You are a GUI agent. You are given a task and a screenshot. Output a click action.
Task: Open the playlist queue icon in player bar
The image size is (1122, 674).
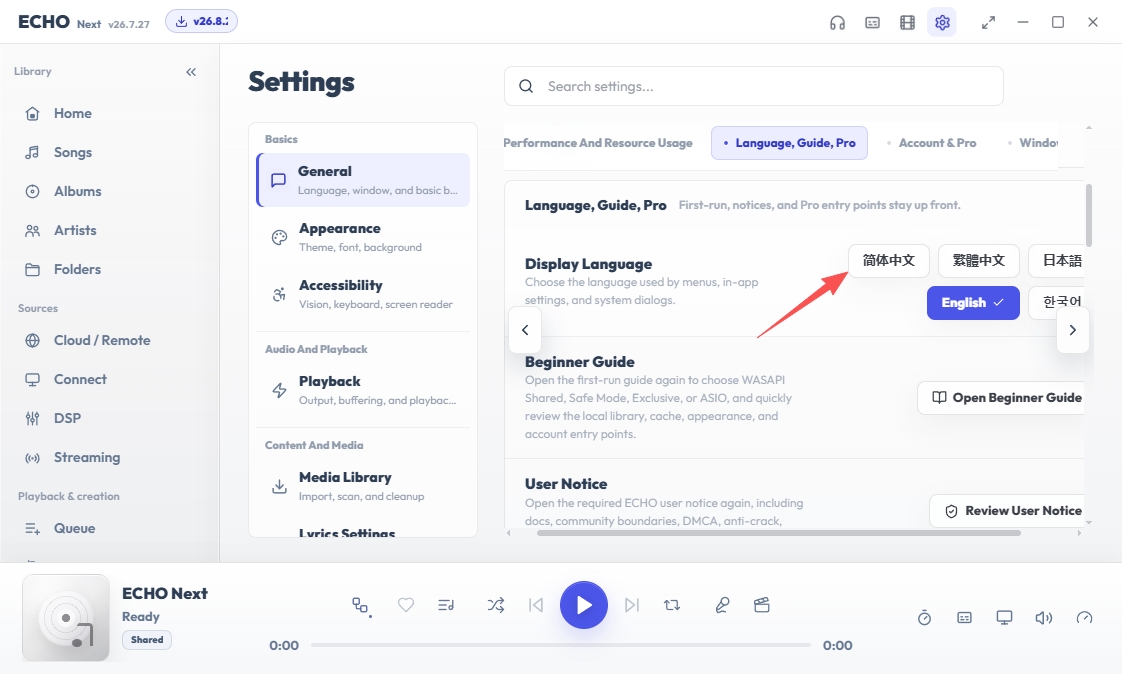coord(446,605)
